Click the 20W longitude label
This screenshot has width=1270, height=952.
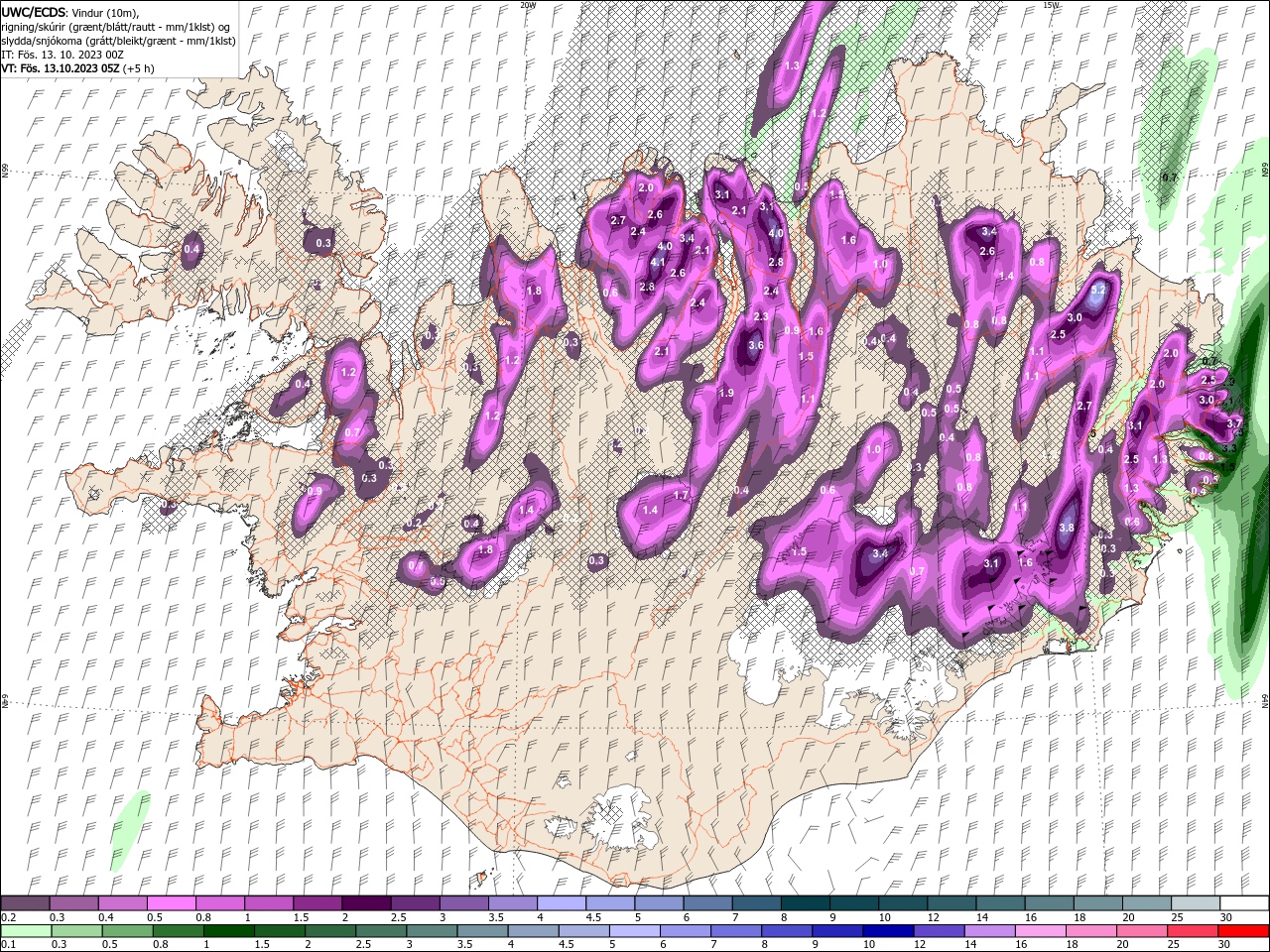[x=527, y=5]
